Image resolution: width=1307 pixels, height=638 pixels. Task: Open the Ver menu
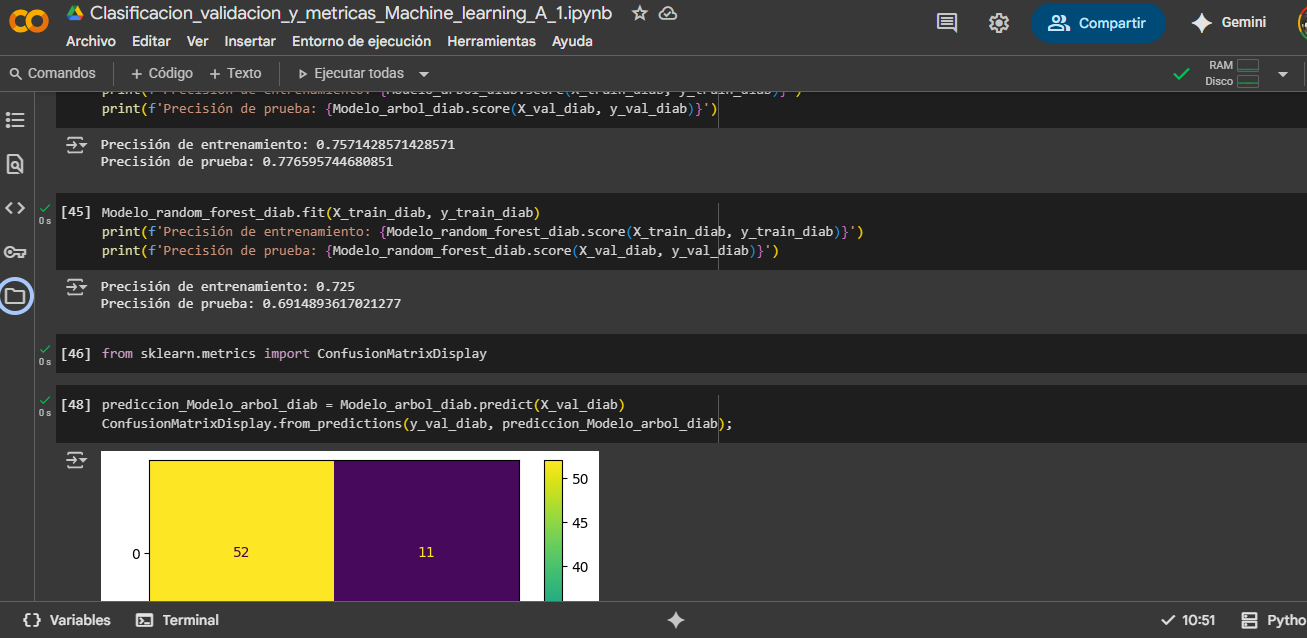click(198, 41)
